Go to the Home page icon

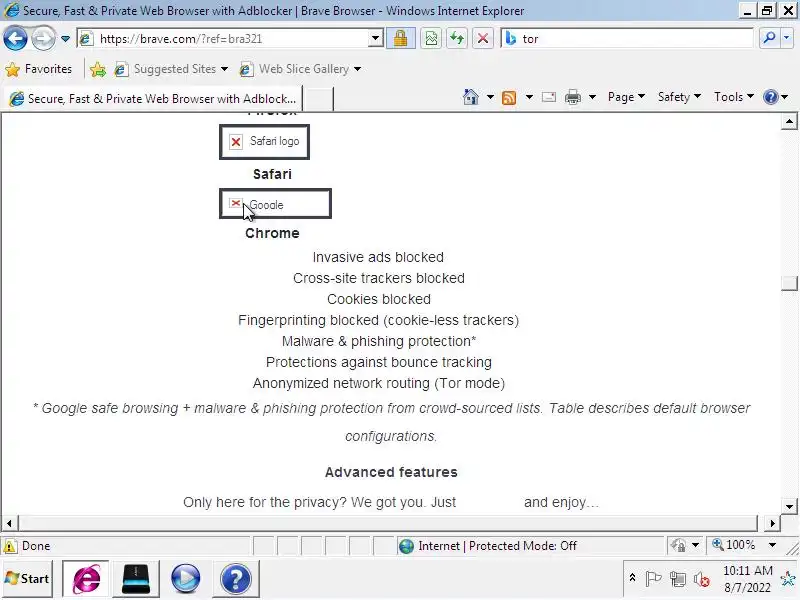[x=470, y=97]
